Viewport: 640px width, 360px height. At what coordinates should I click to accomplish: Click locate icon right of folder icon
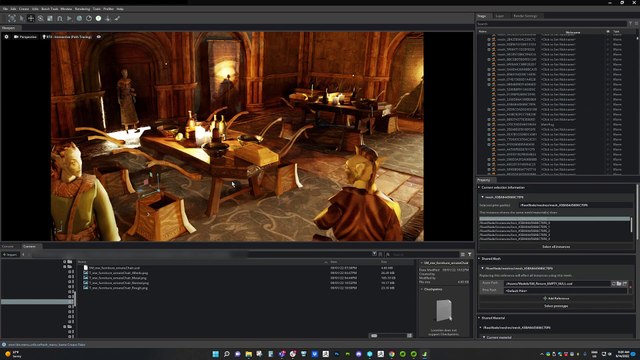point(625,283)
